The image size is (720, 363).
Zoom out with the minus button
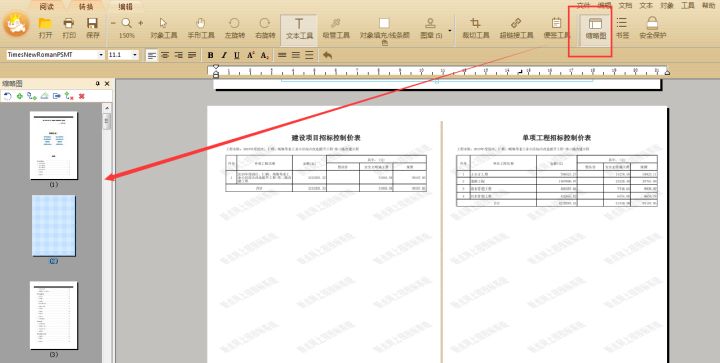(113, 23)
